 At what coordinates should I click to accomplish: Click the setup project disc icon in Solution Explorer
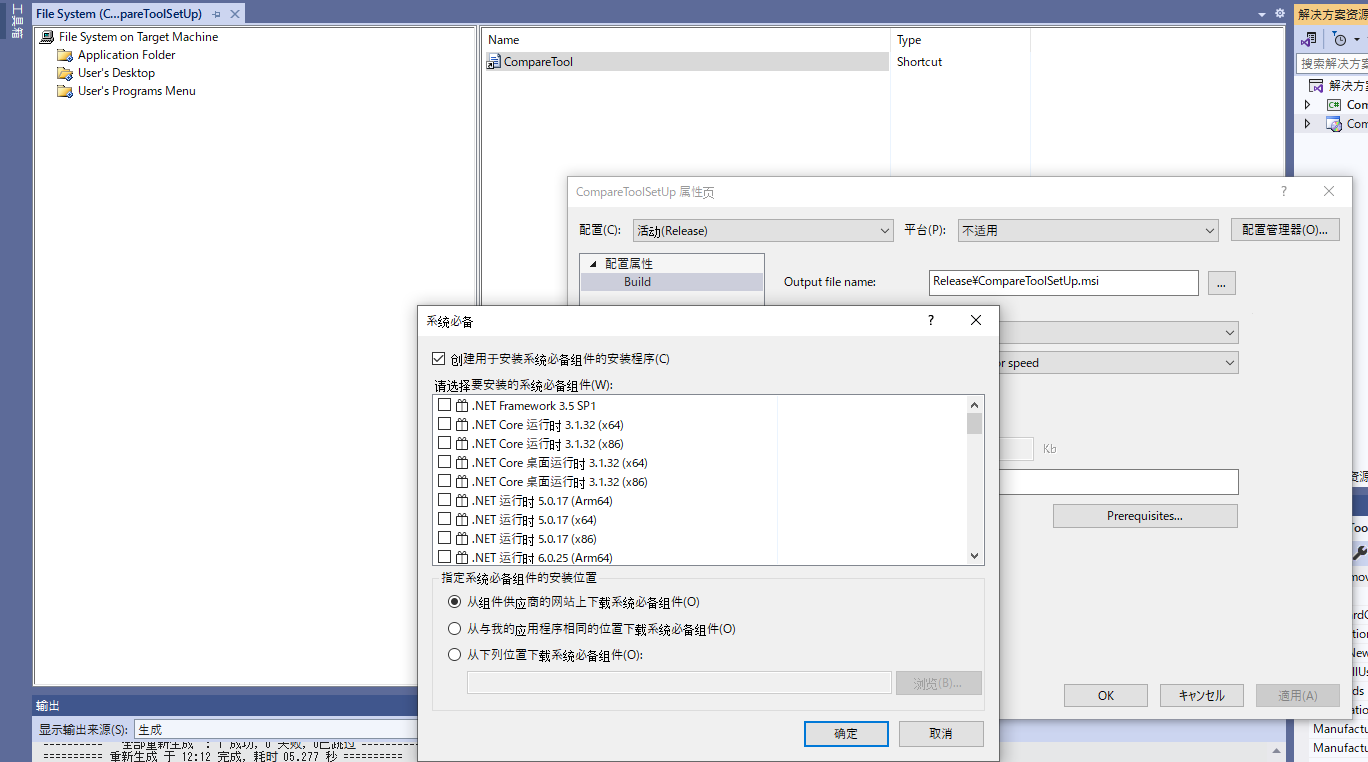(x=1334, y=124)
